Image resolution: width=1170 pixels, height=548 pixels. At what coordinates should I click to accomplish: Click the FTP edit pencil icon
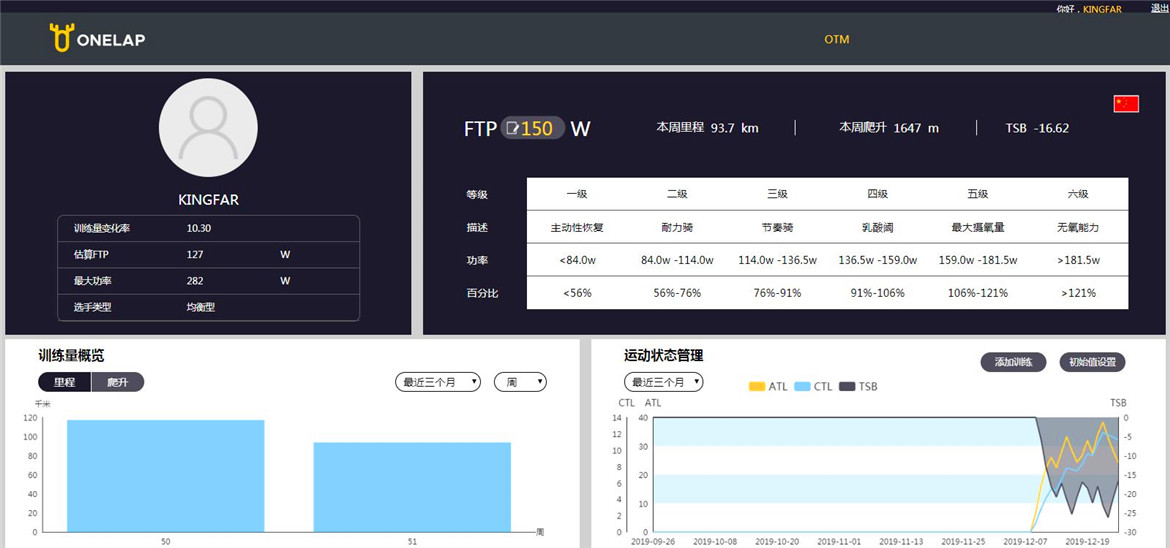512,128
